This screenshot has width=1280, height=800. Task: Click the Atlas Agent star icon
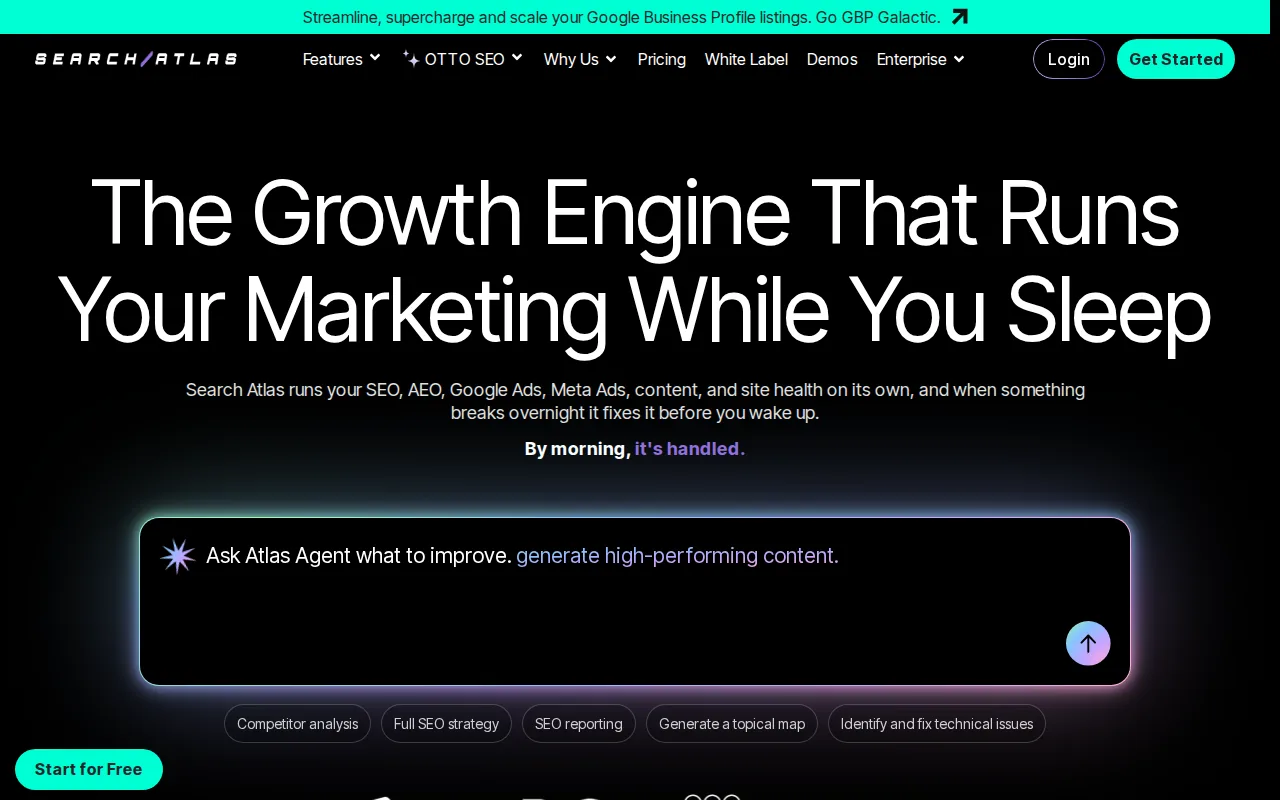[178, 556]
